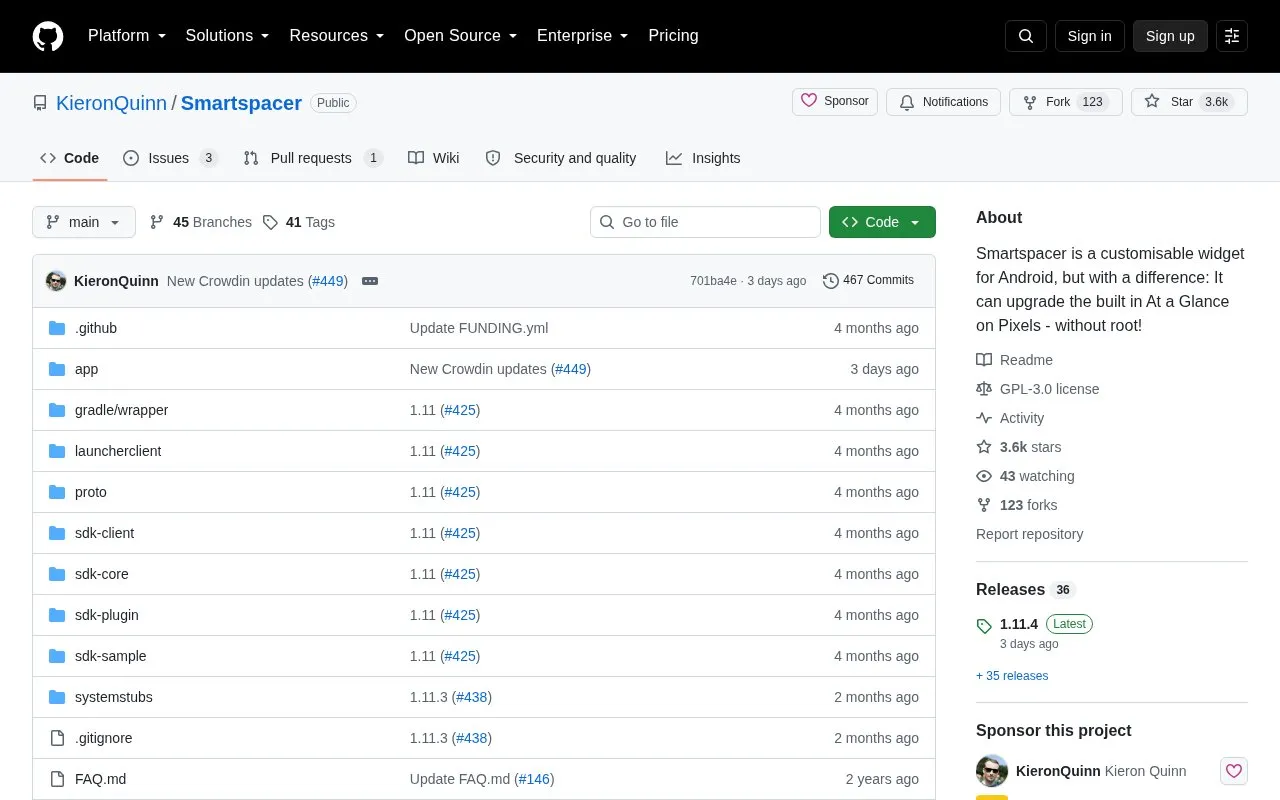
Task: Click Report repository
Action: coord(1029,534)
